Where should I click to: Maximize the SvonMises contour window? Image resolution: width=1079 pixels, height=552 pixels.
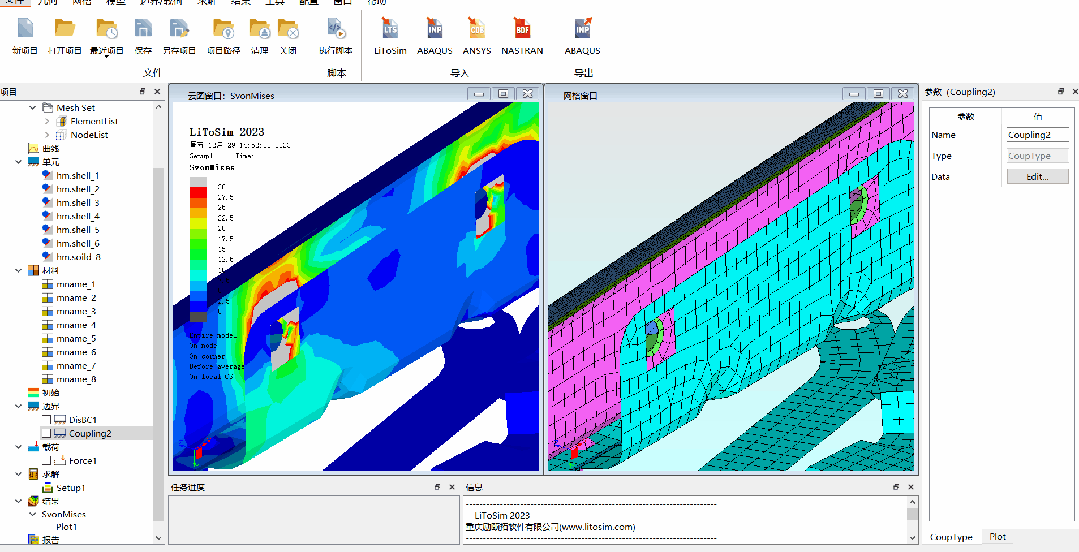[x=503, y=94]
